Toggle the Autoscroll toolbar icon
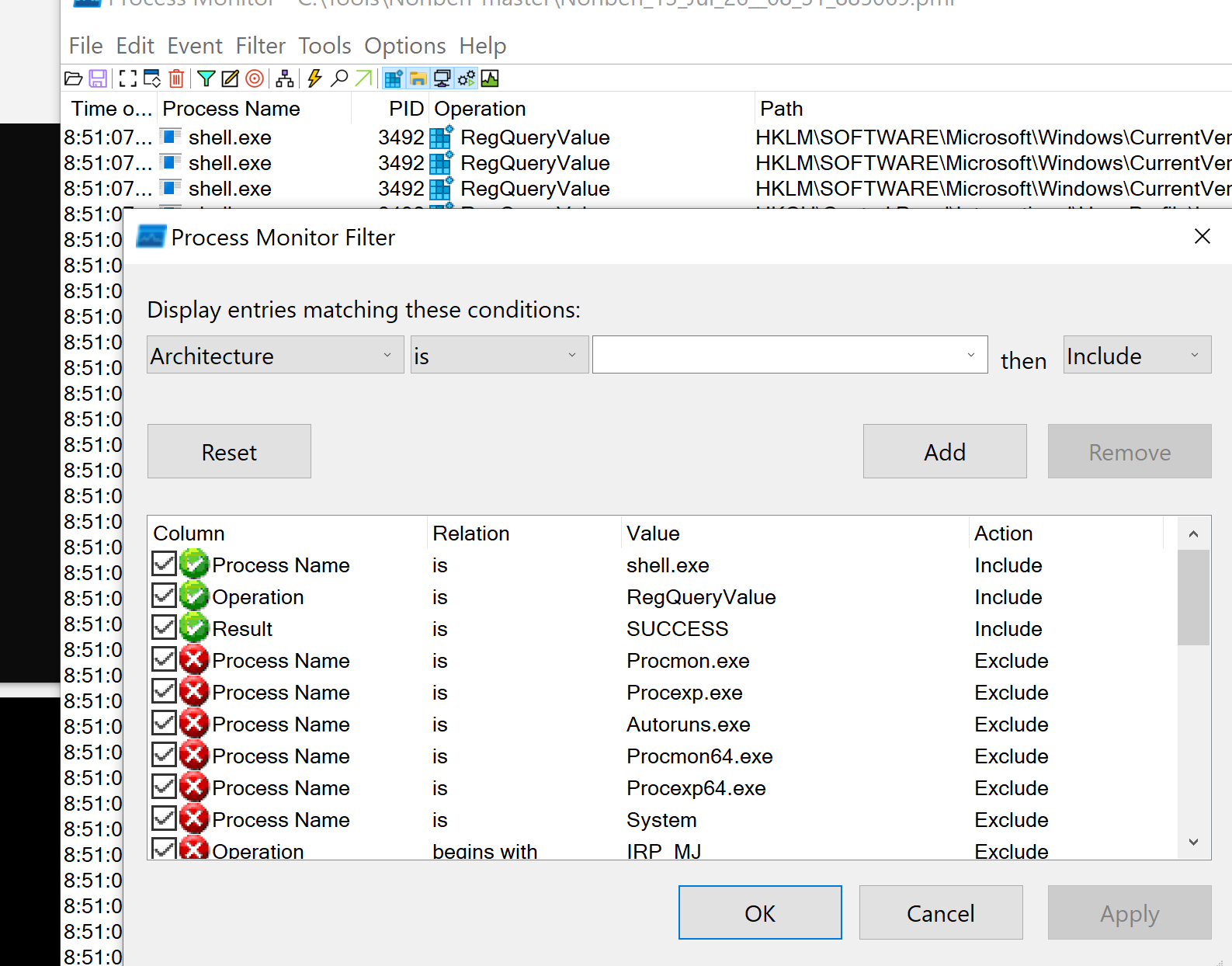 [152, 78]
